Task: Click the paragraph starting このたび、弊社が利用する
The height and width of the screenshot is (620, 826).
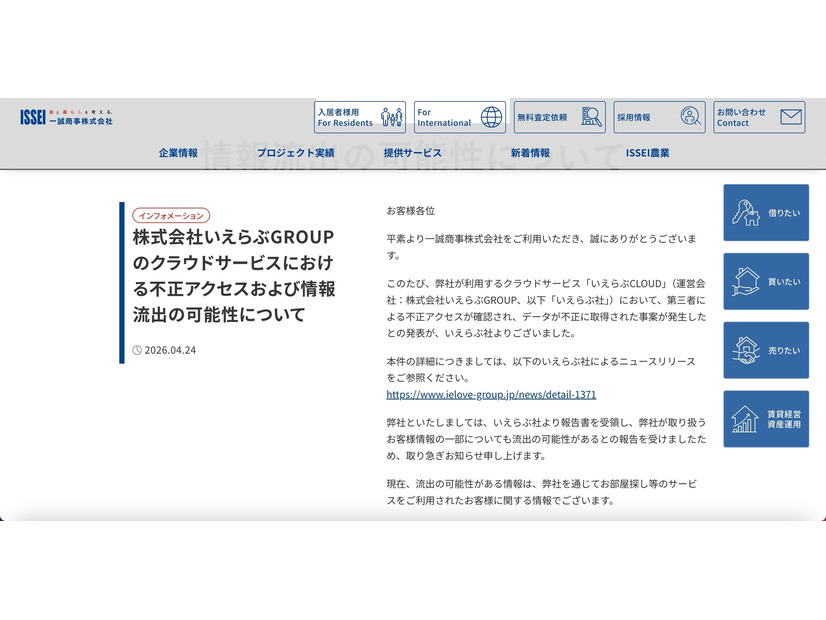Action: (x=546, y=308)
